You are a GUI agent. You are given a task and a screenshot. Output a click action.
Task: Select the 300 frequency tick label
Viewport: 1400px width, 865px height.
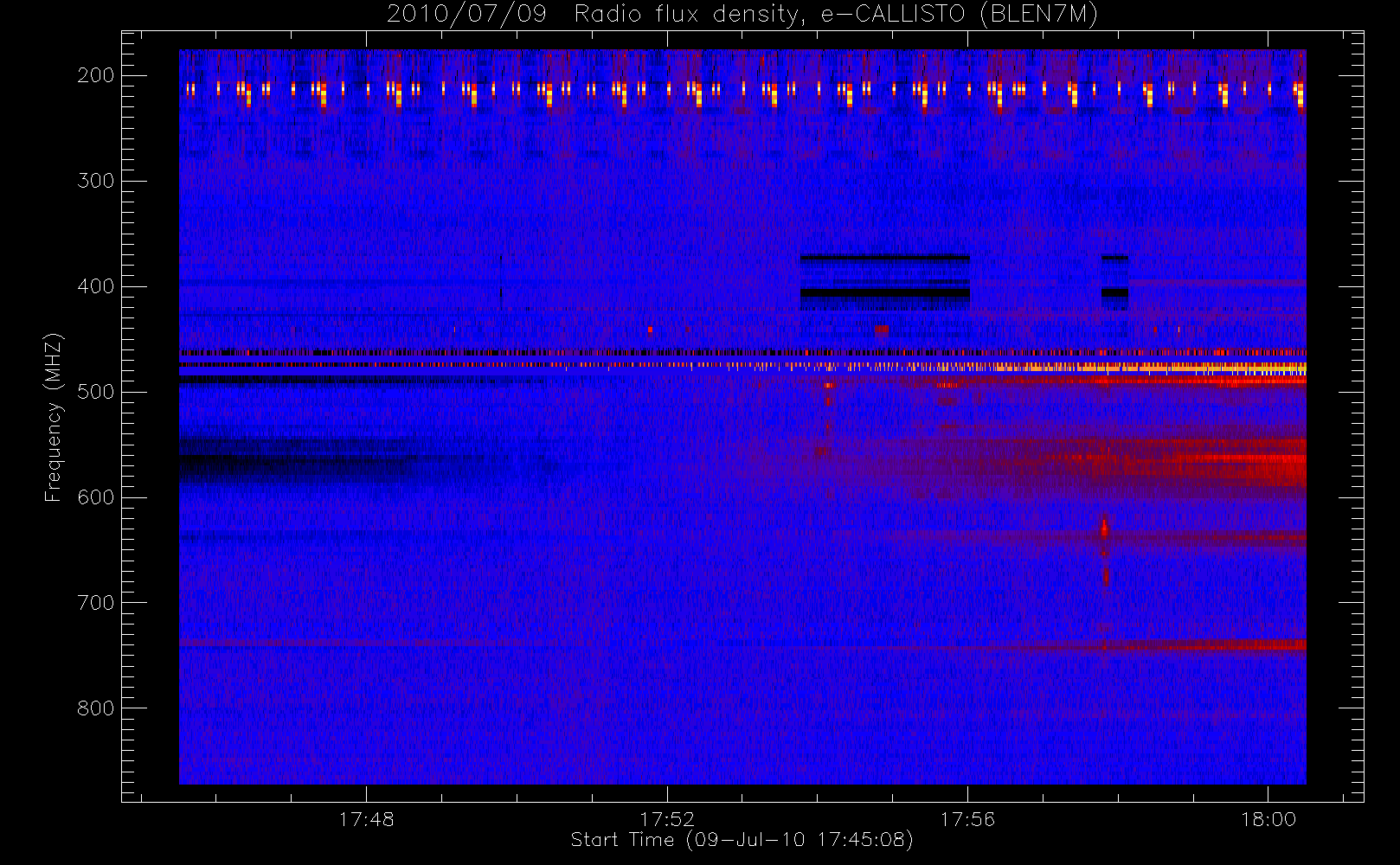[96, 181]
